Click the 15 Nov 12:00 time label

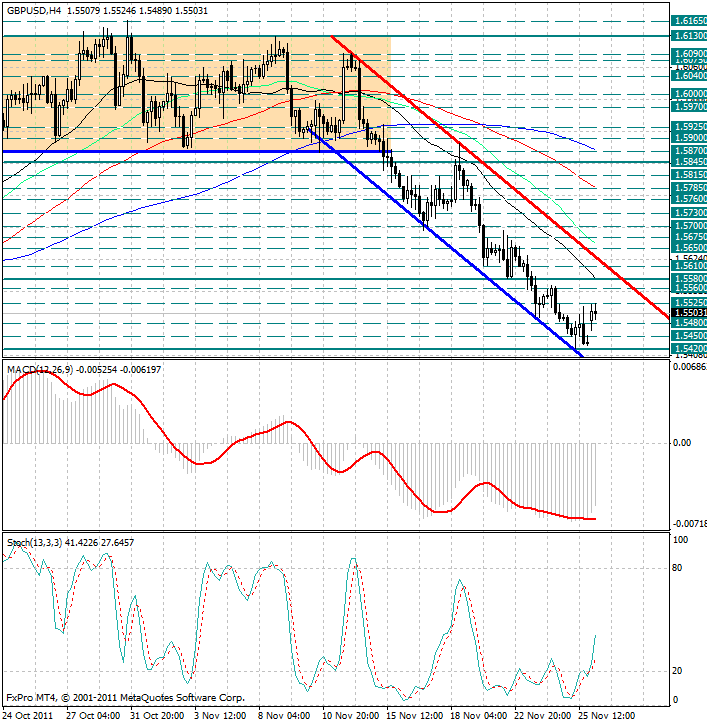(415, 716)
